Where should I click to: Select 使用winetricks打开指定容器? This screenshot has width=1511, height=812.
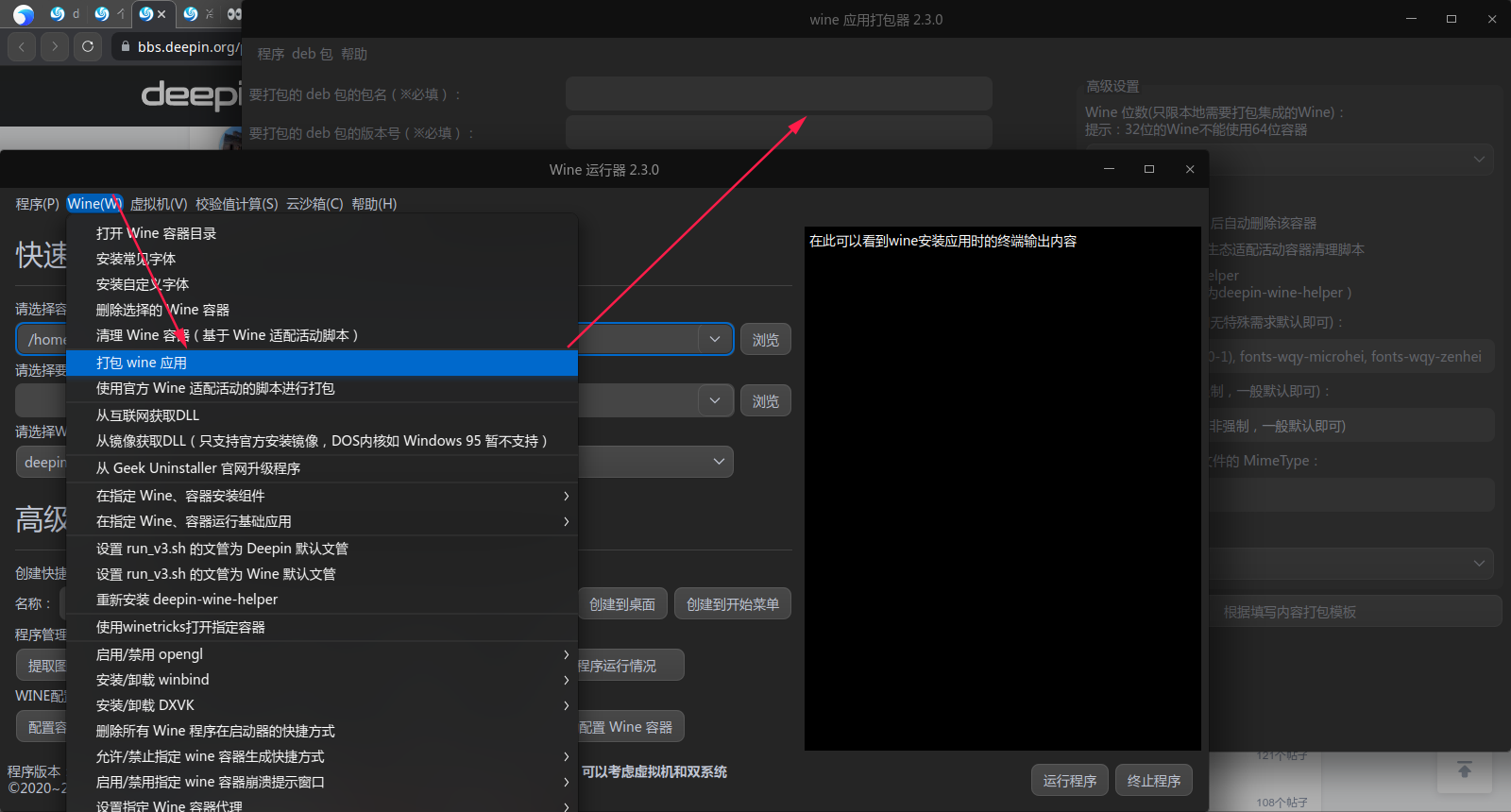click(322, 627)
